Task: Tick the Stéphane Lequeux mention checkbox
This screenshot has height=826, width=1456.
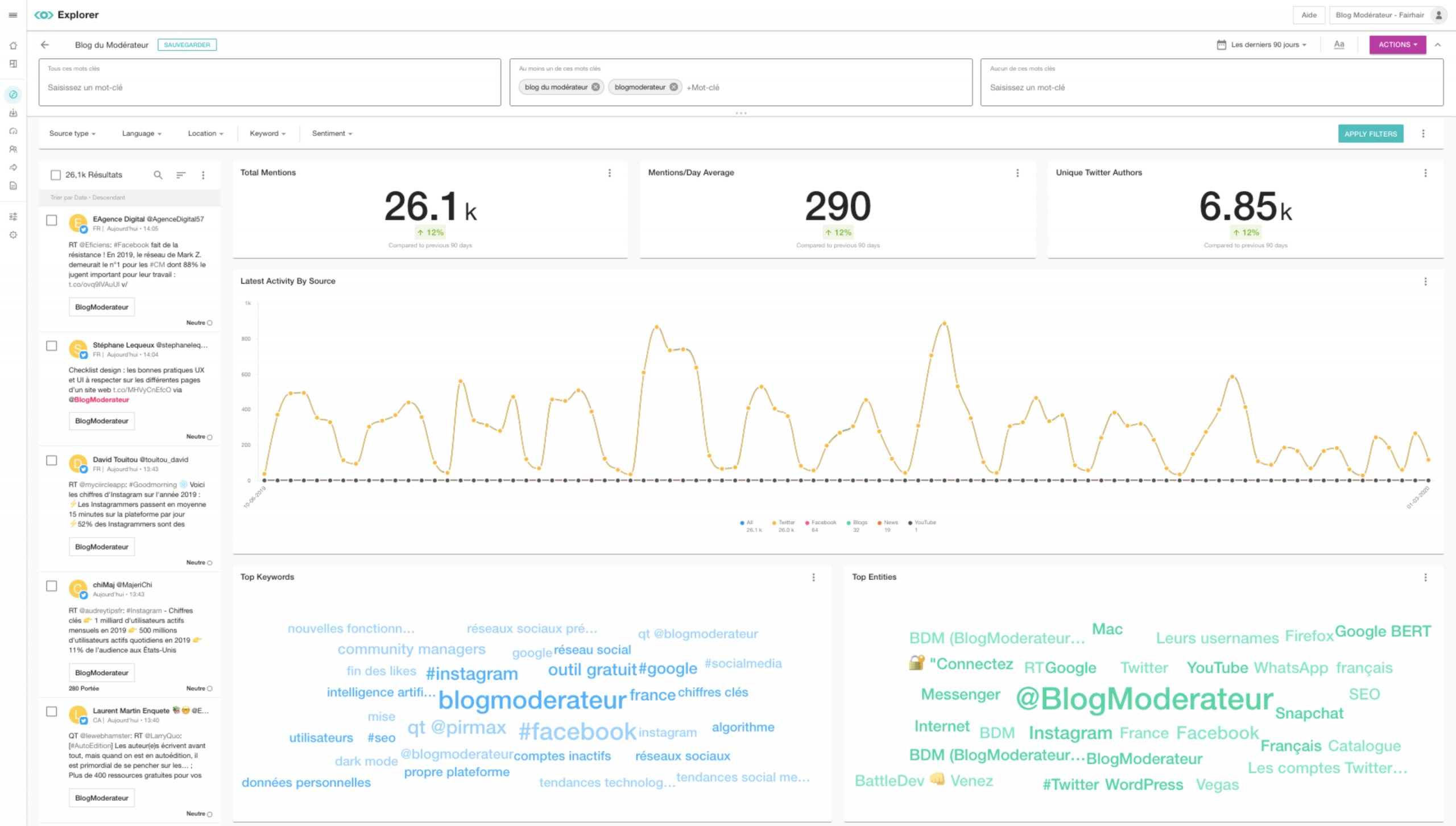Action: coord(52,346)
